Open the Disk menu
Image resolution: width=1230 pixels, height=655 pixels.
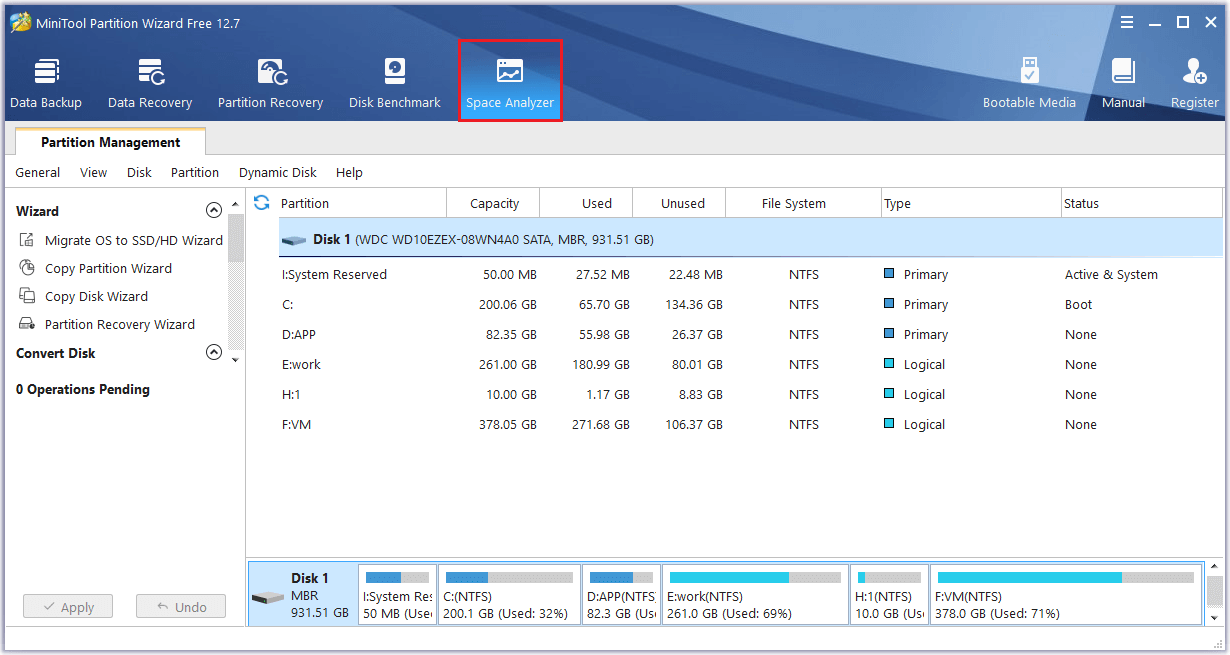(139, 172)
